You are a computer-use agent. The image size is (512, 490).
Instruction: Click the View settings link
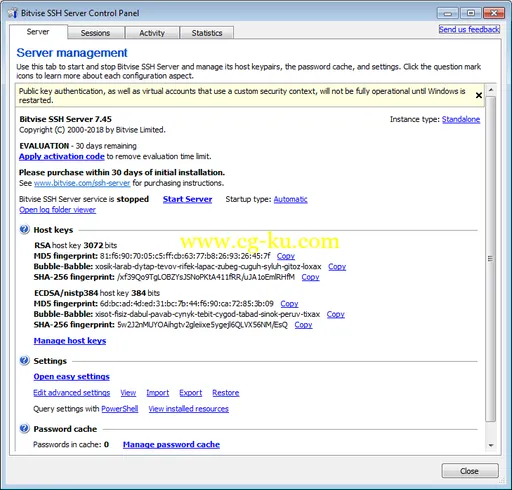pos(128,393)
